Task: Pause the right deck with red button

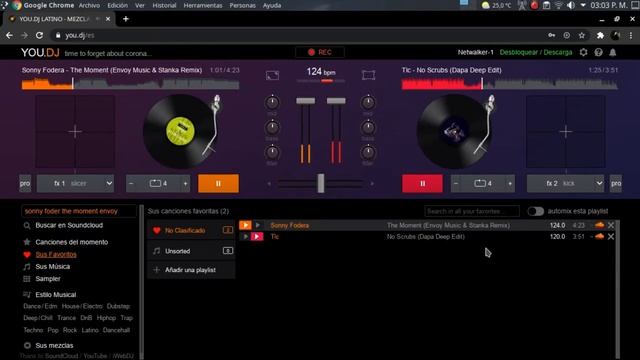Action: pyautogui.click(x=422, y=183)
